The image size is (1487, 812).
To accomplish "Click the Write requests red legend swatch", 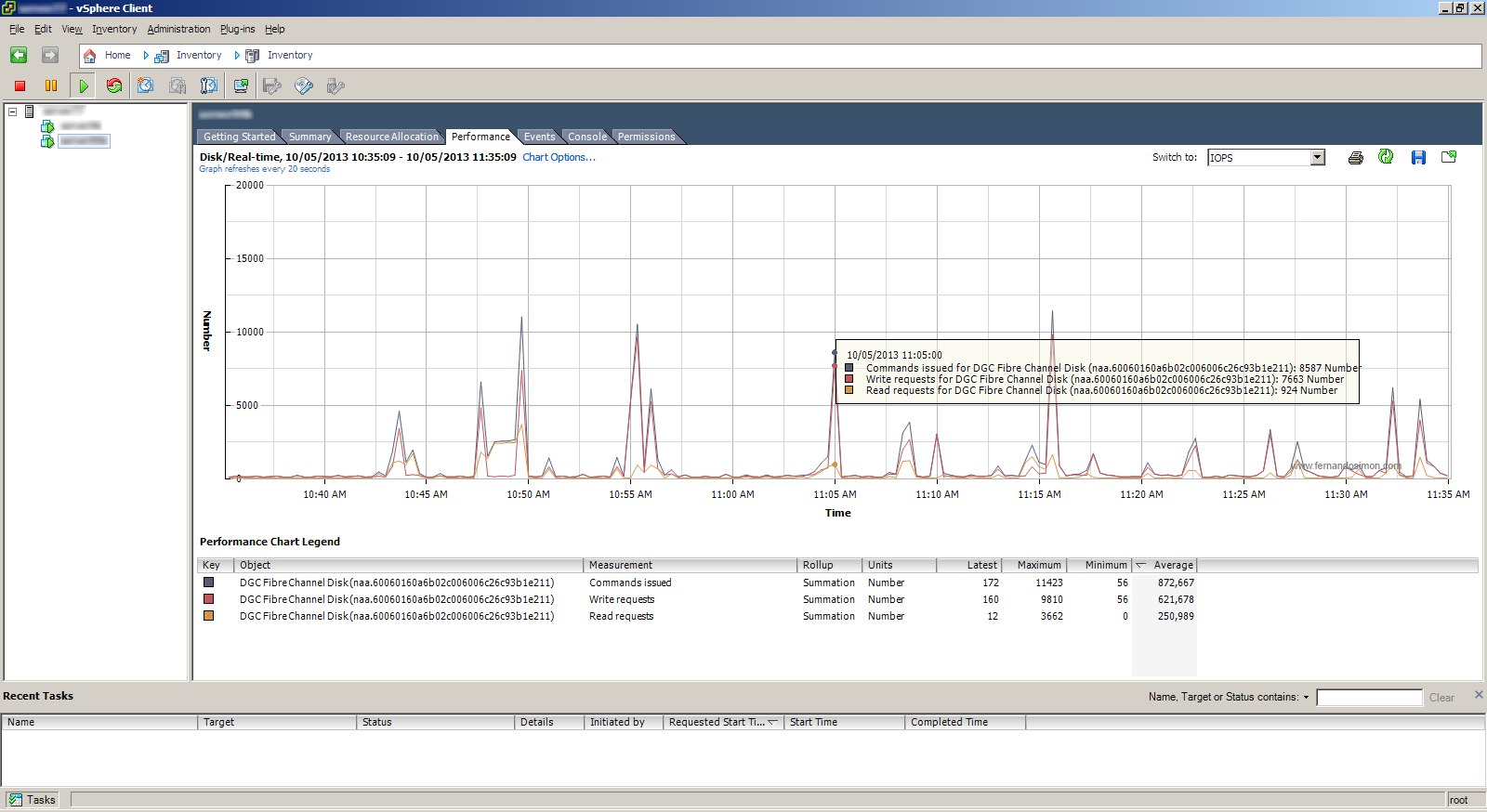I will 209,599.
